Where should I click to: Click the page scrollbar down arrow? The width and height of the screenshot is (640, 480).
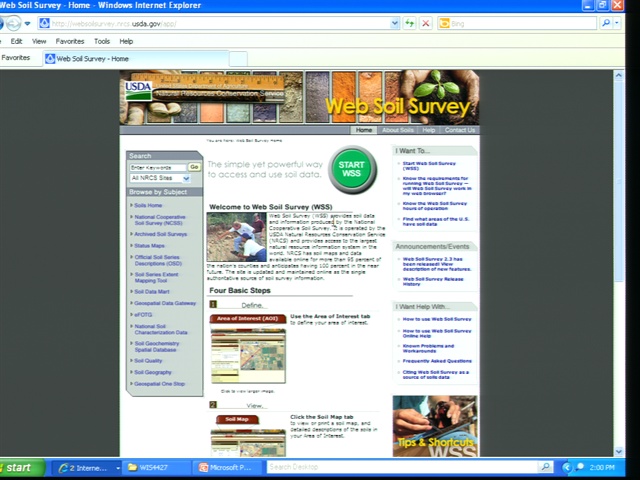tap(618, 451)
